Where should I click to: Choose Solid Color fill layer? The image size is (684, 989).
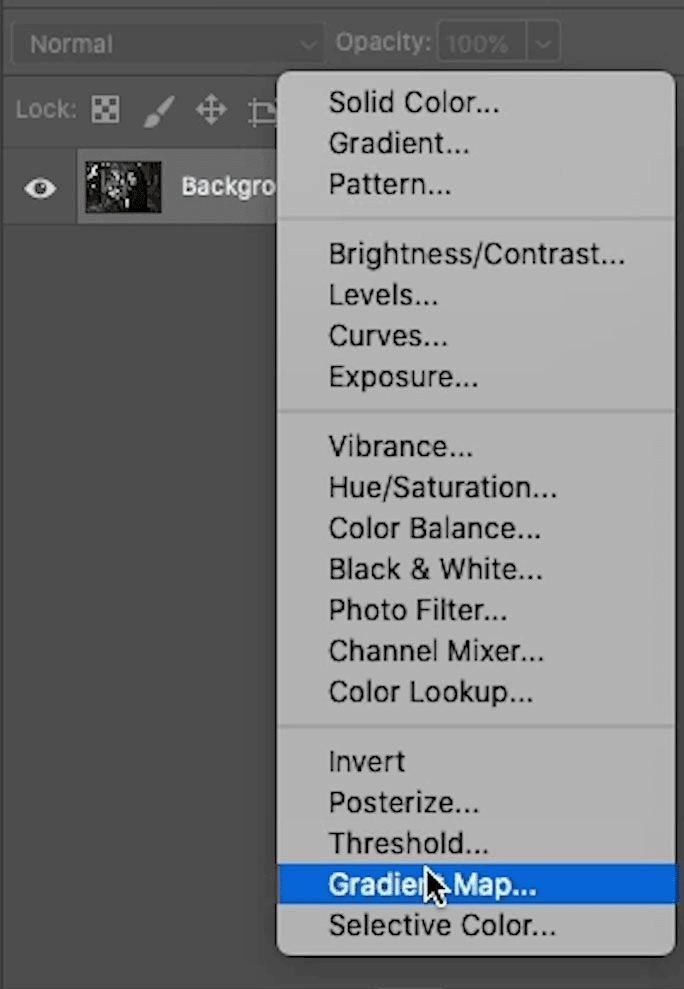[413, 102]
